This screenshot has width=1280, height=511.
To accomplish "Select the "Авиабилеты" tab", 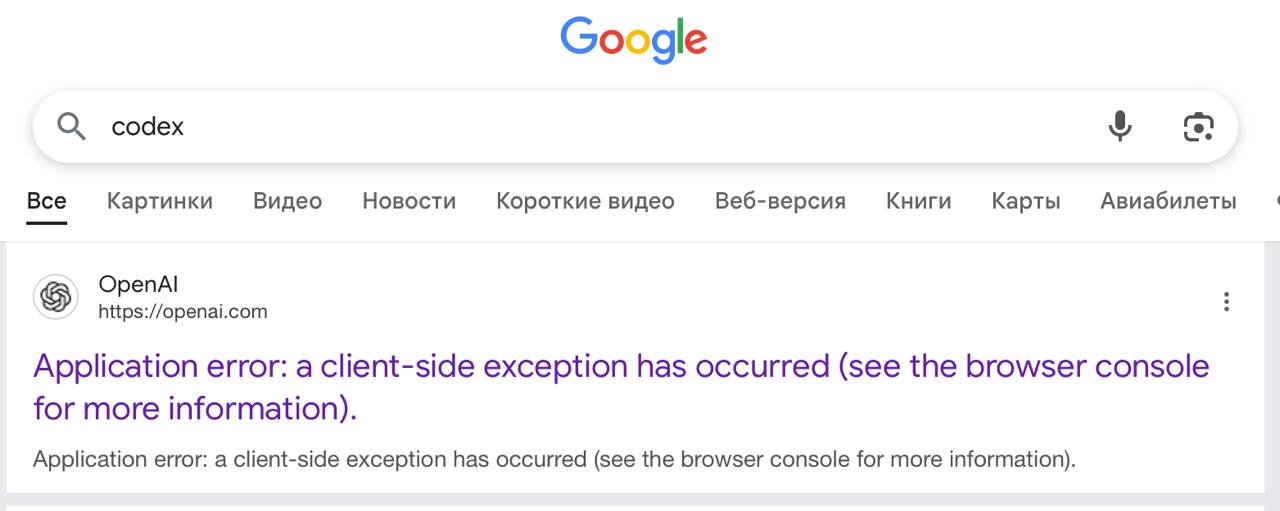I will click(1168, 201).
